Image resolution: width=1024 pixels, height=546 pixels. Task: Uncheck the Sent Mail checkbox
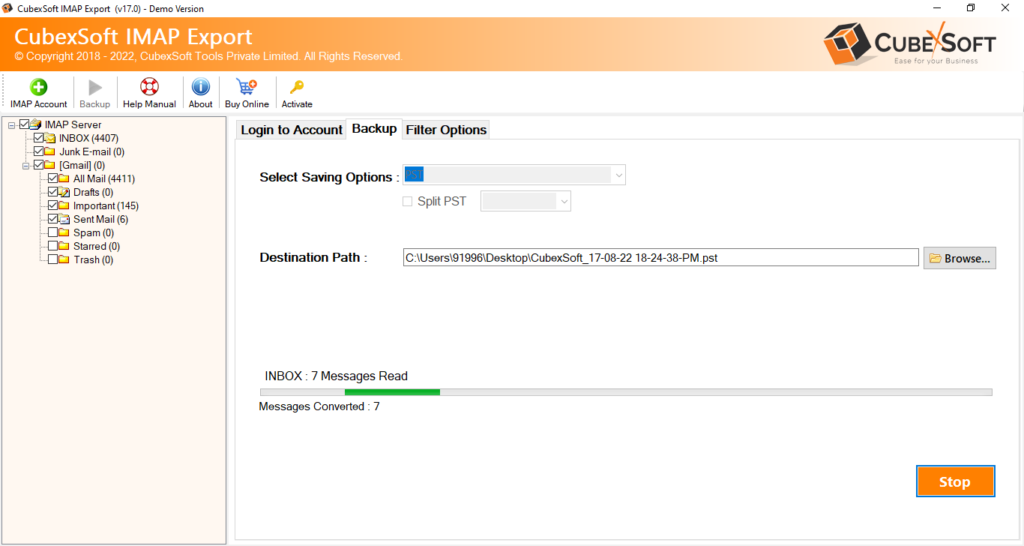click(x=53, y=219)
